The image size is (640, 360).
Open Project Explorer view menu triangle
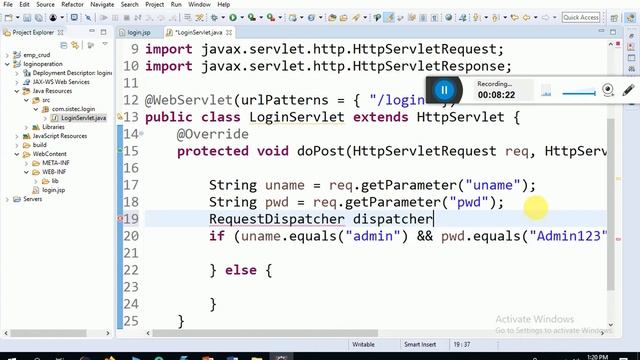click(x=105, y=44)
